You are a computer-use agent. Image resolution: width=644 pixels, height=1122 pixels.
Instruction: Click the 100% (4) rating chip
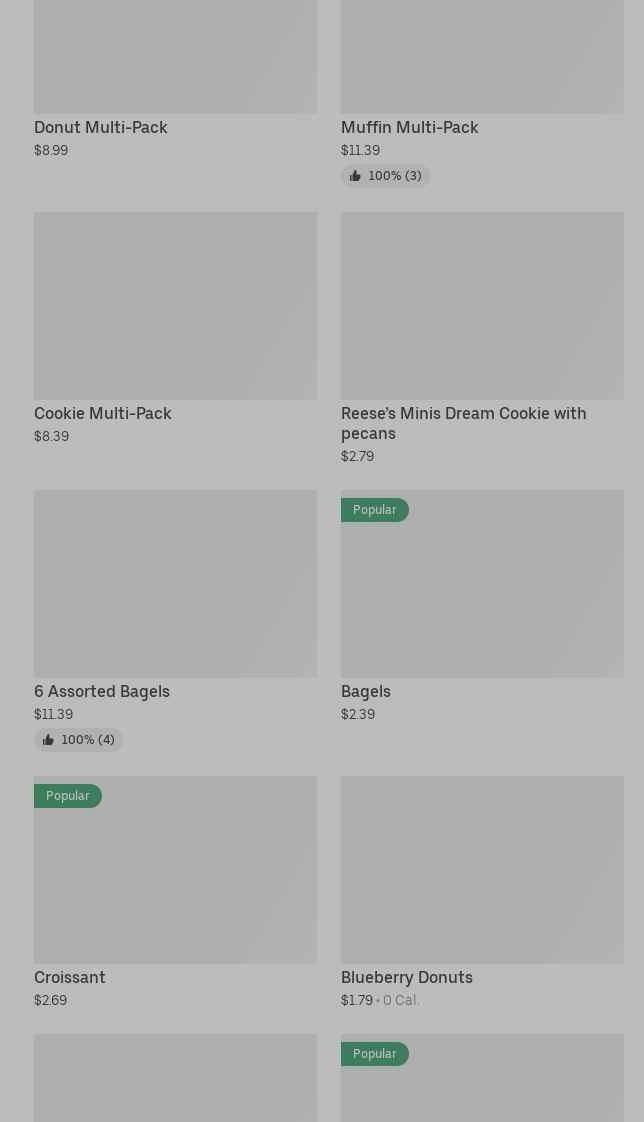click(79, 740)
